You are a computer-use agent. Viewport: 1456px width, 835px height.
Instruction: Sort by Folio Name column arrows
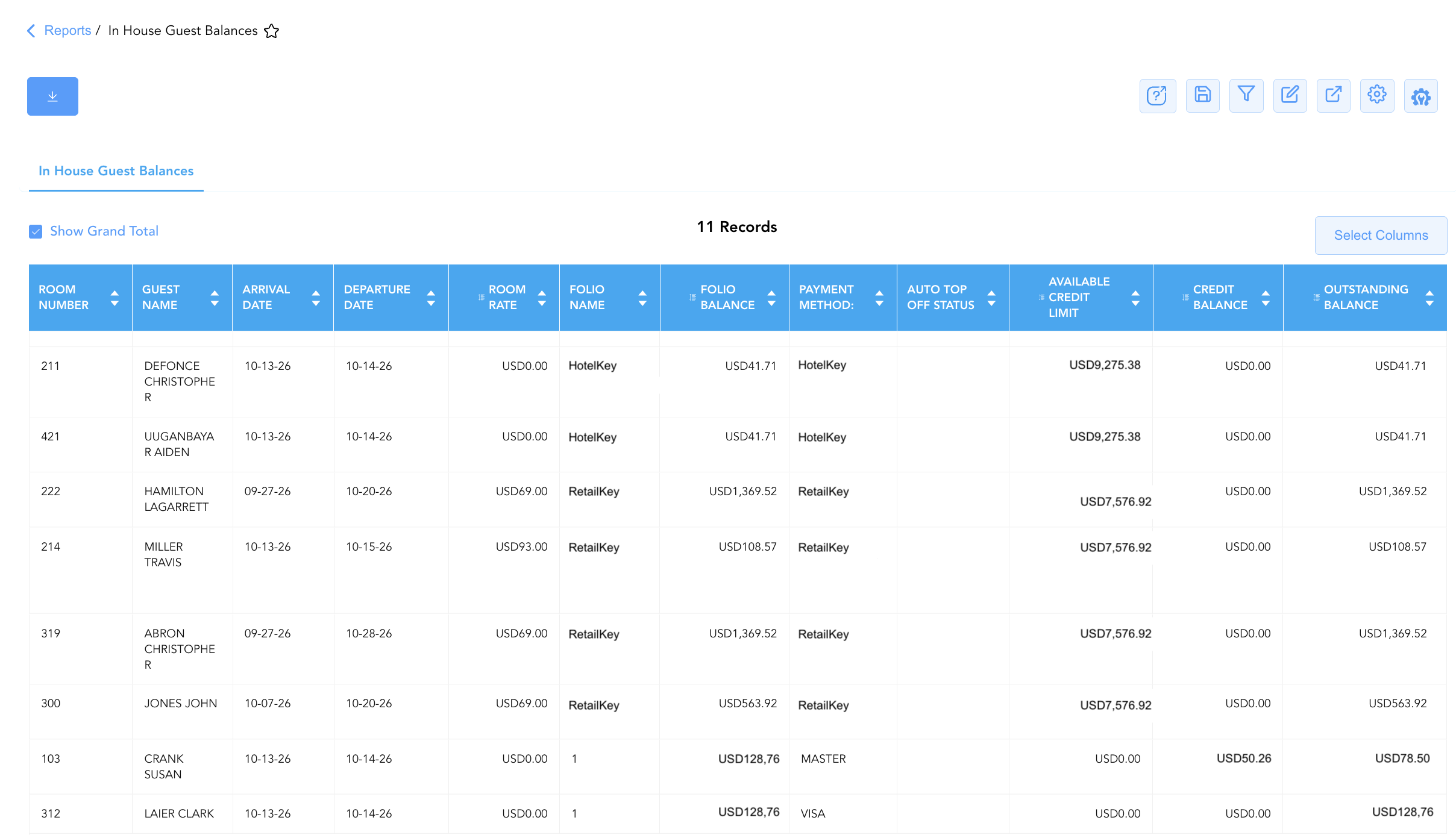(x=642, y=298)
